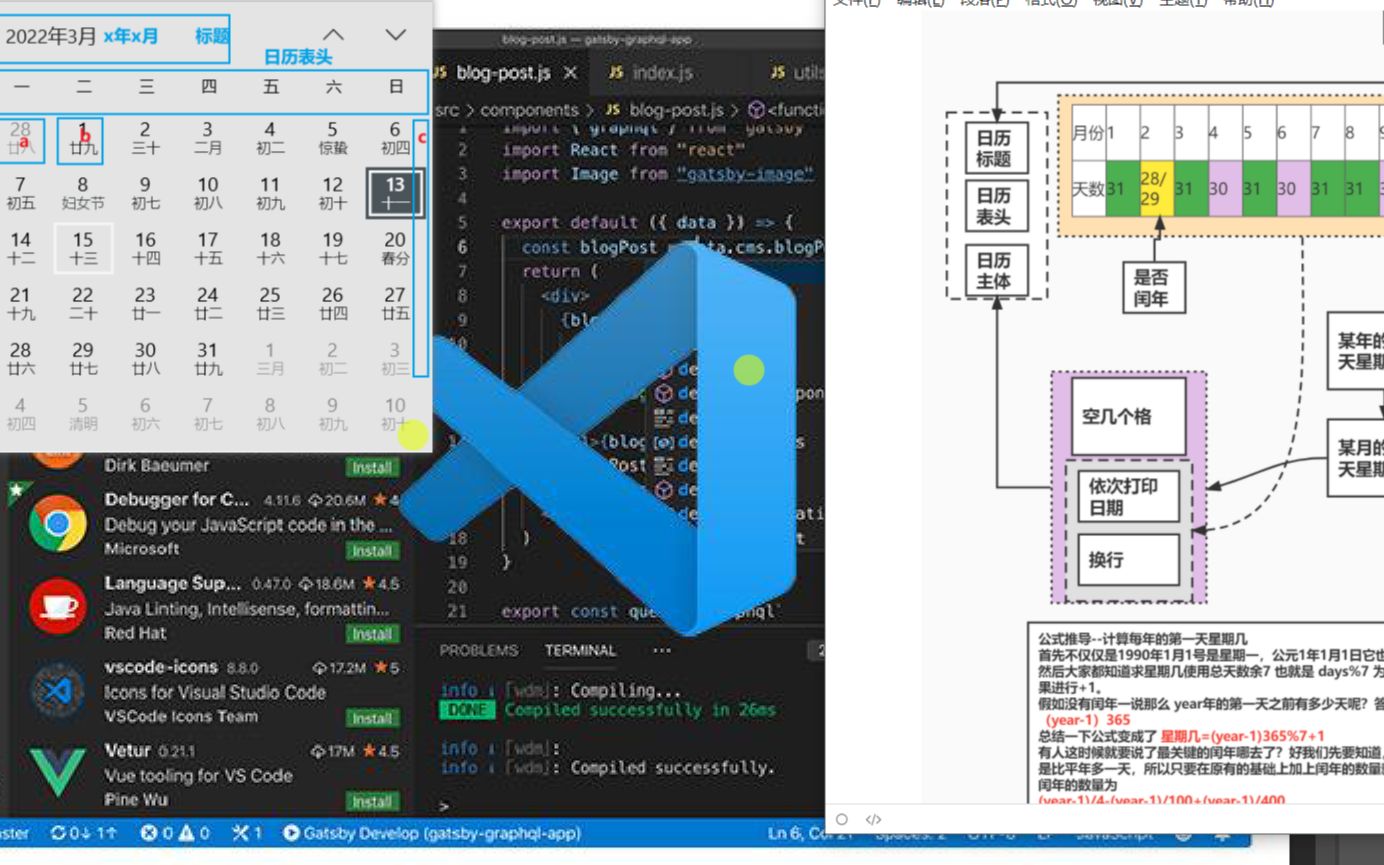The image size is (1384, 865).
Task: Click the errors count icon in status bar
Action: click(148, 832)
